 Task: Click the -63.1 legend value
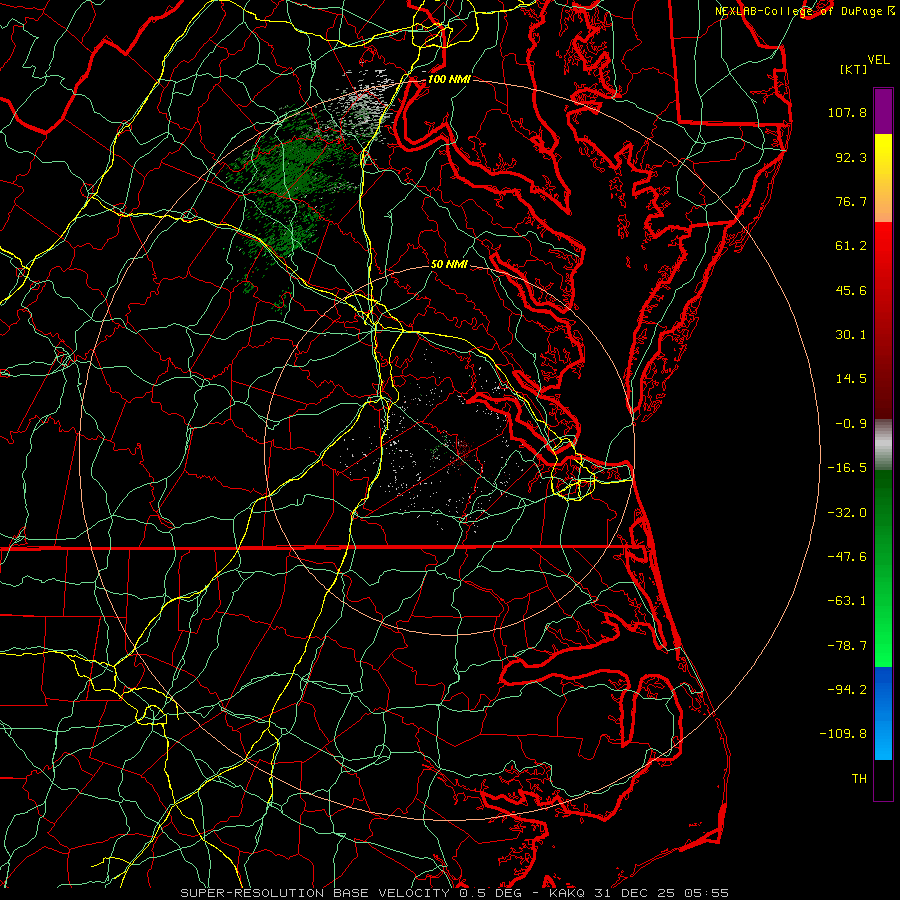847,601
